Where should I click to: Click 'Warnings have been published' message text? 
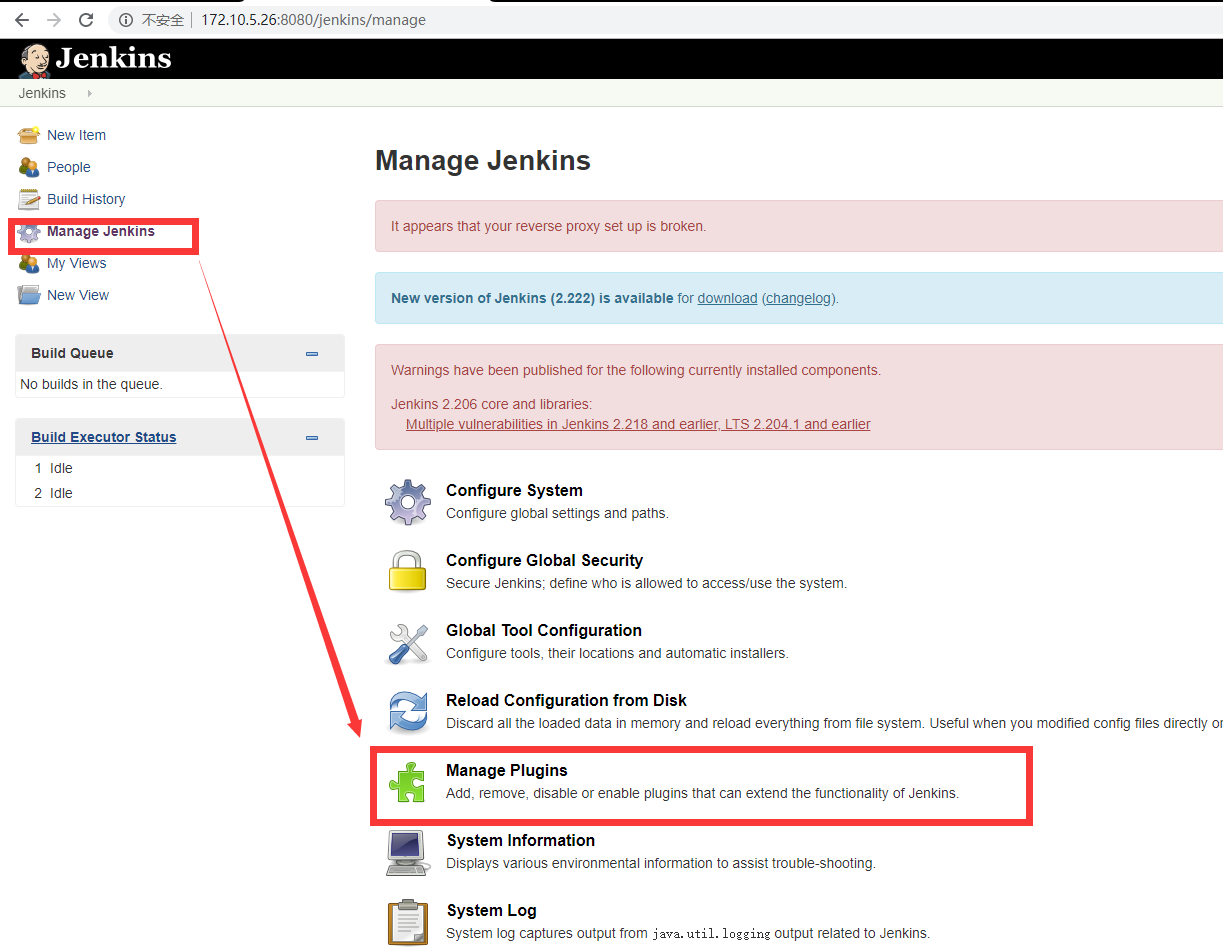[x=636, y=370]
